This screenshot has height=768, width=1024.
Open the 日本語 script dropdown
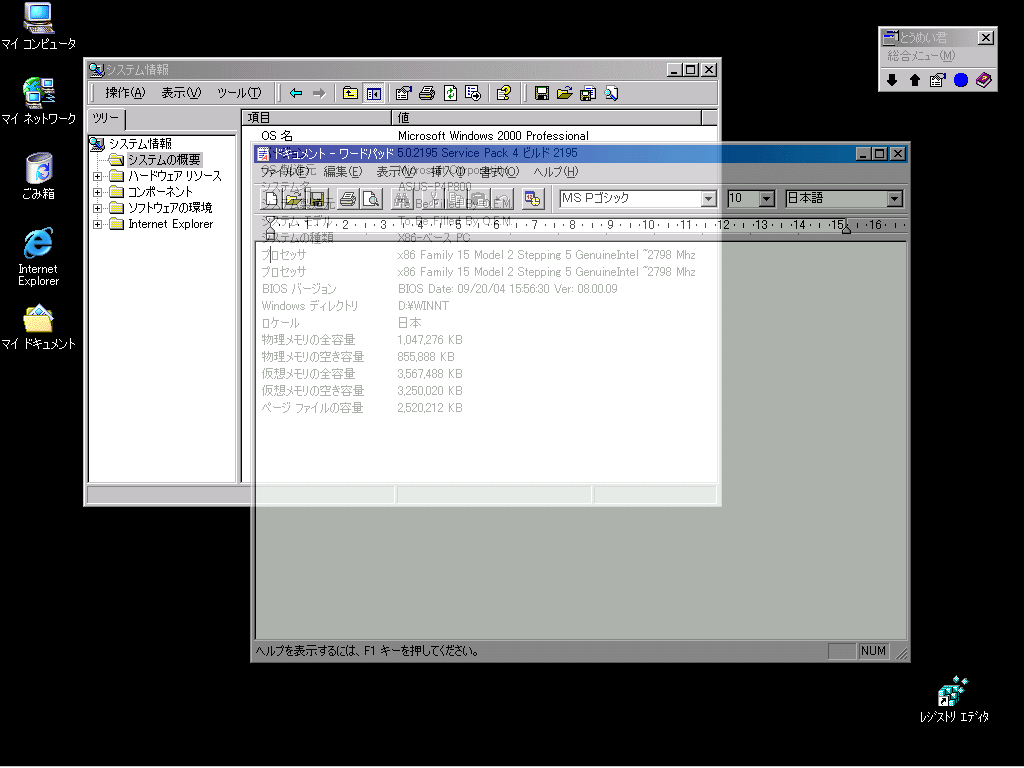point(895,199)
